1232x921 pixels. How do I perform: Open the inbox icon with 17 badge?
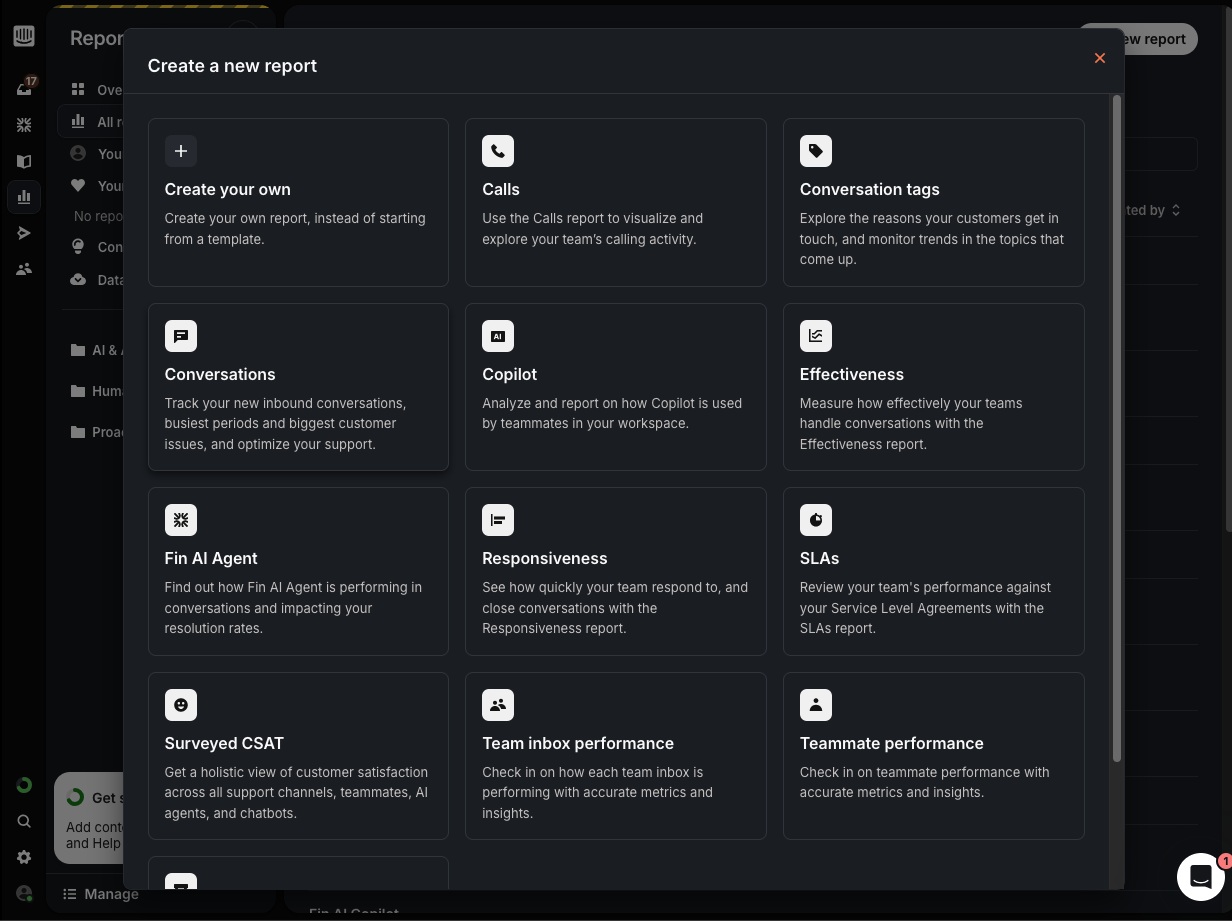24,89
